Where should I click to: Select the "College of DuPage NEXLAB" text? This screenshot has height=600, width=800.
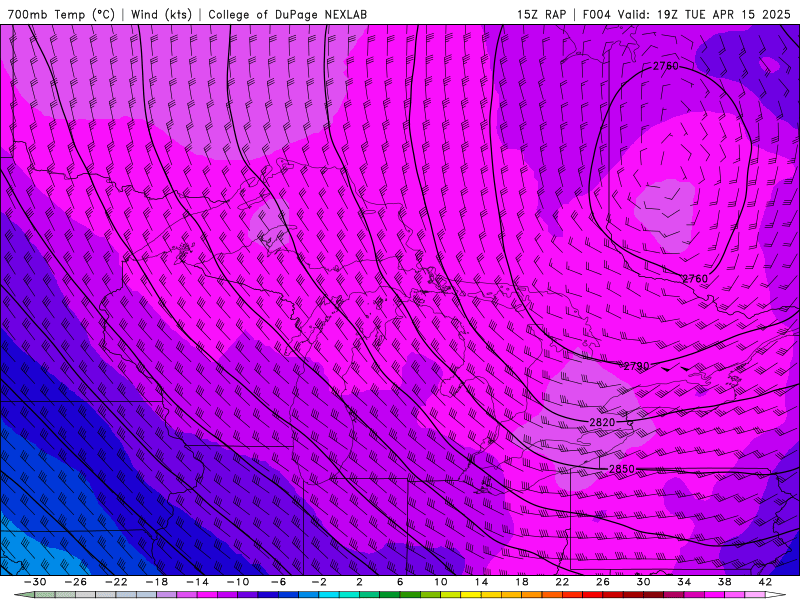(287, 14)
